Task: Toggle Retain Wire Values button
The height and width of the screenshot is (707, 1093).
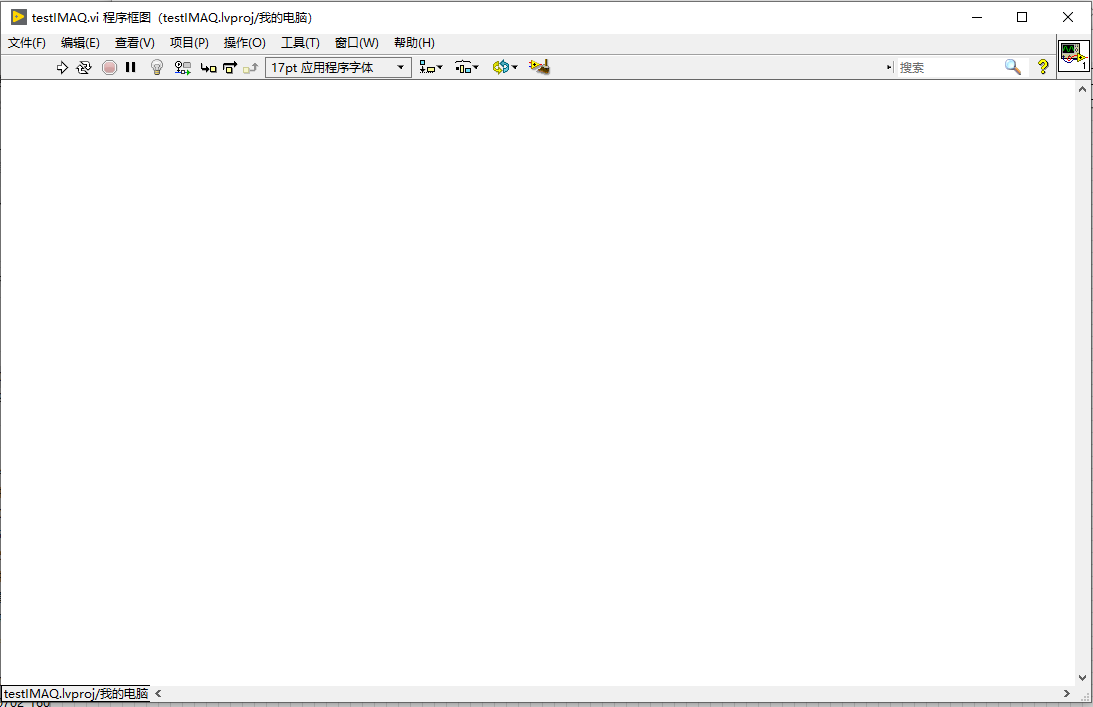Action: pos(183,68)
